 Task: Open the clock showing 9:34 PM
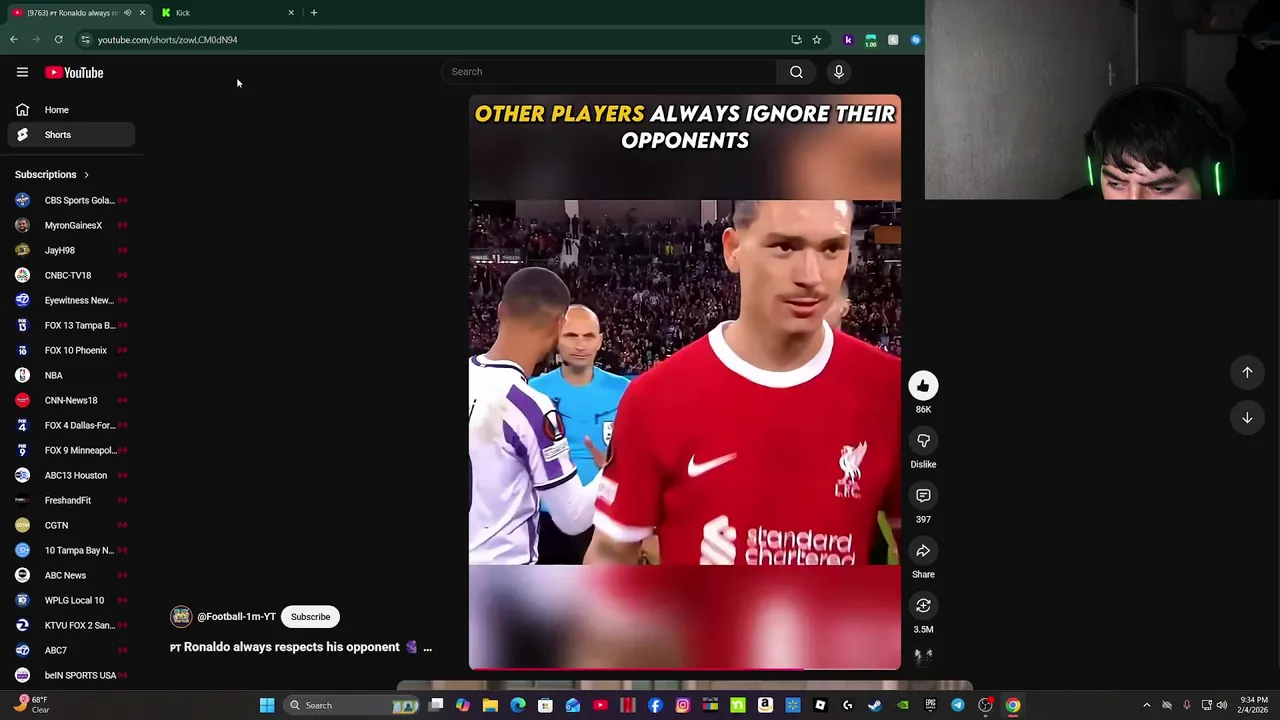1254,705
